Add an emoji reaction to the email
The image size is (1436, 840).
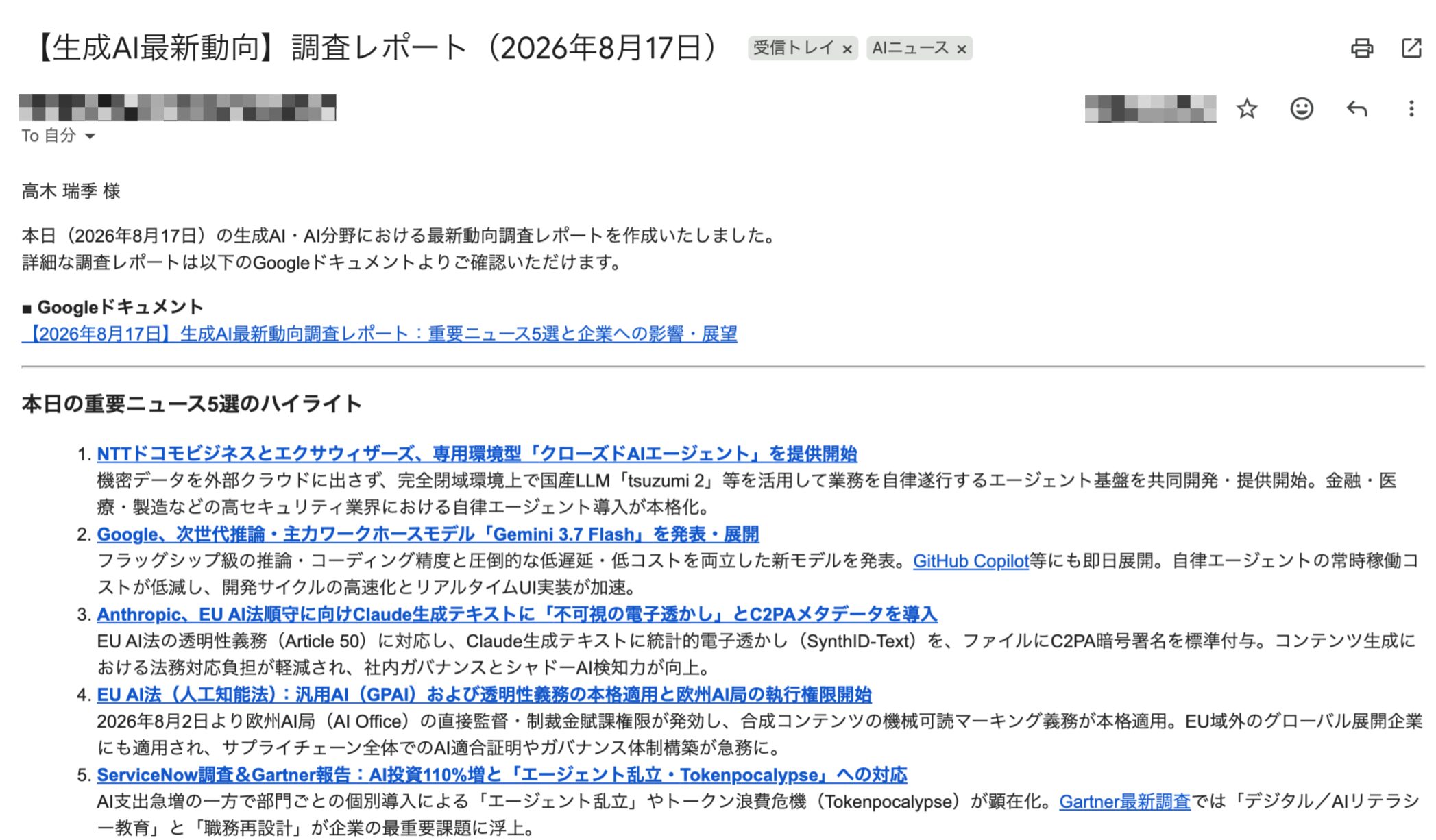click(x=1301, y=108)
